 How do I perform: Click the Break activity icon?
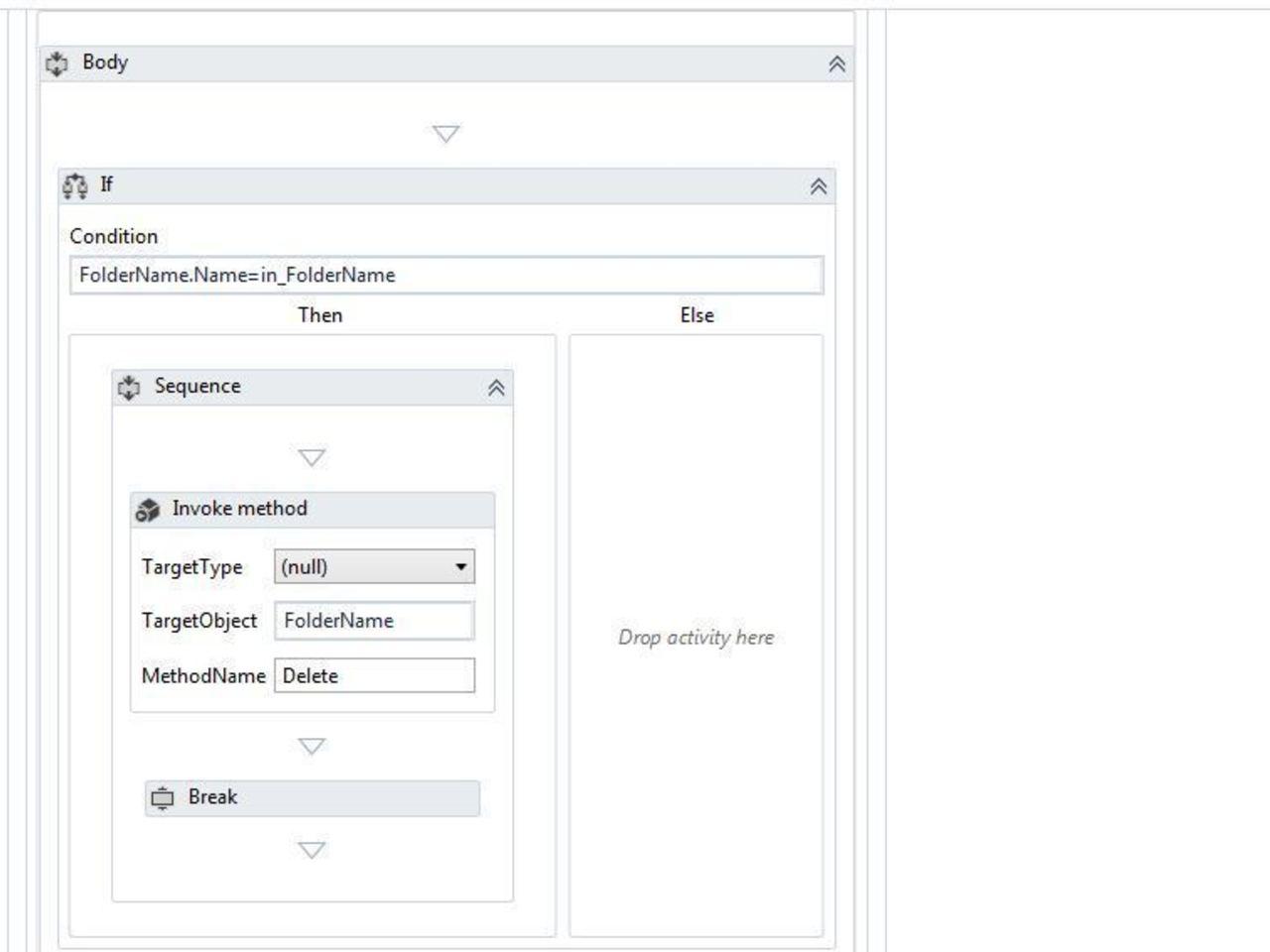[x=163, y=797]
